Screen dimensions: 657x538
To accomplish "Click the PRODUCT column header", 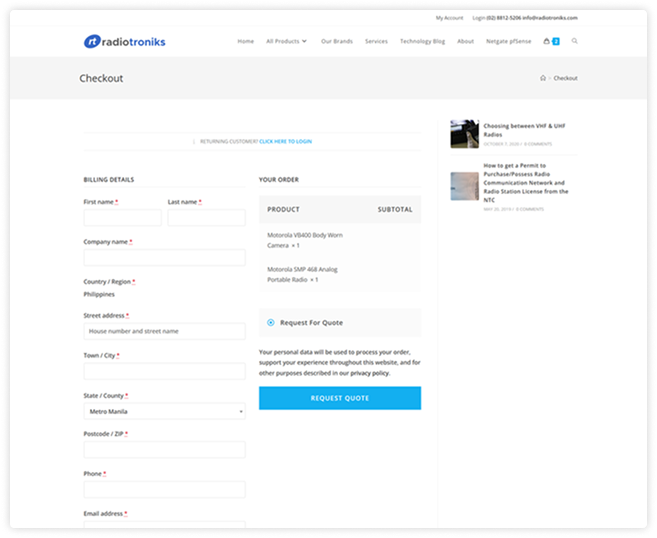I will point(283,209).
